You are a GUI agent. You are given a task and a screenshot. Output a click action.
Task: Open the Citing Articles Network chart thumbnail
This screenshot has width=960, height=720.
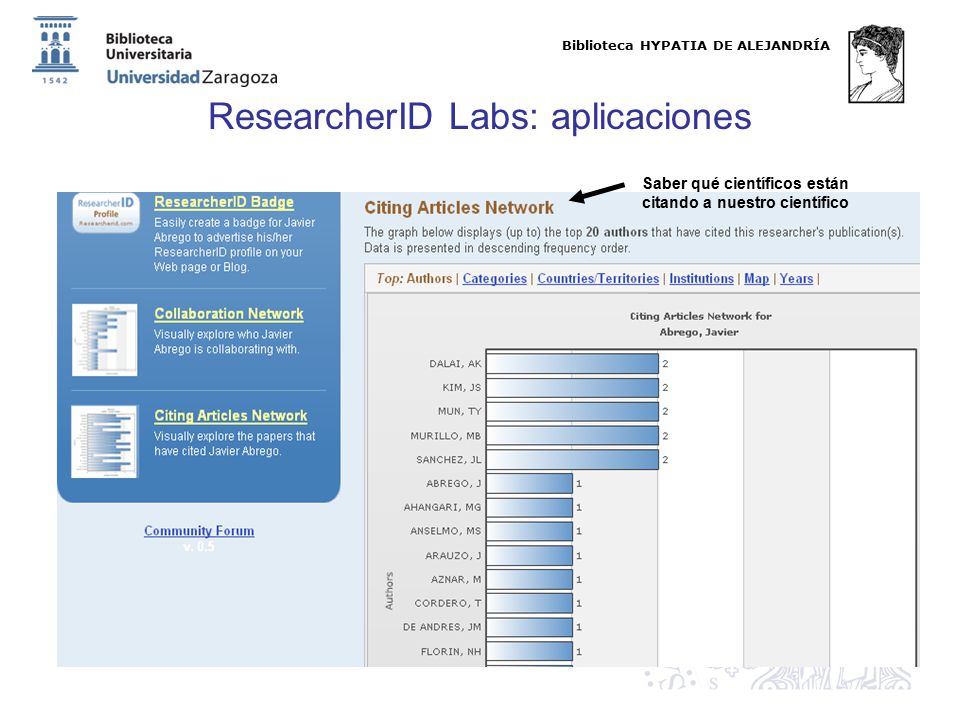coord(105,441)
